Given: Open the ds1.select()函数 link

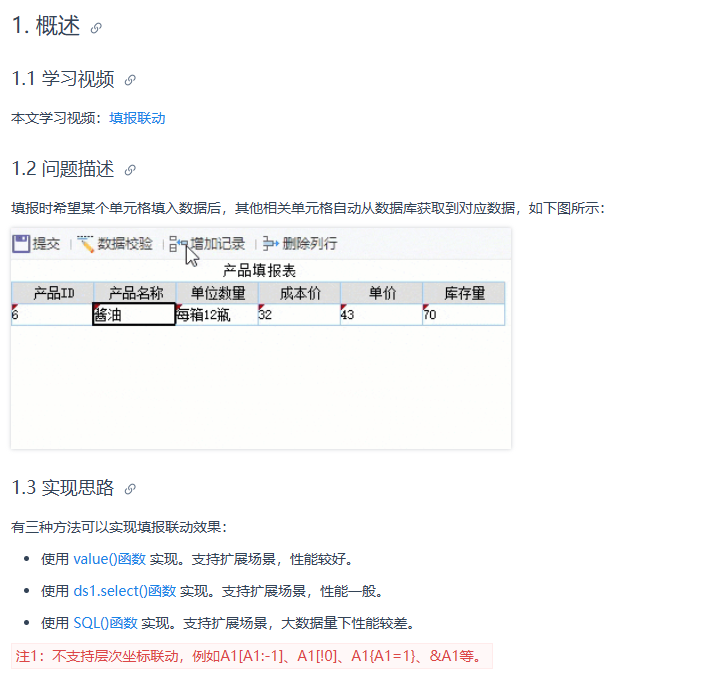Looking at the screenshot, I should click(x=125, y=591).
